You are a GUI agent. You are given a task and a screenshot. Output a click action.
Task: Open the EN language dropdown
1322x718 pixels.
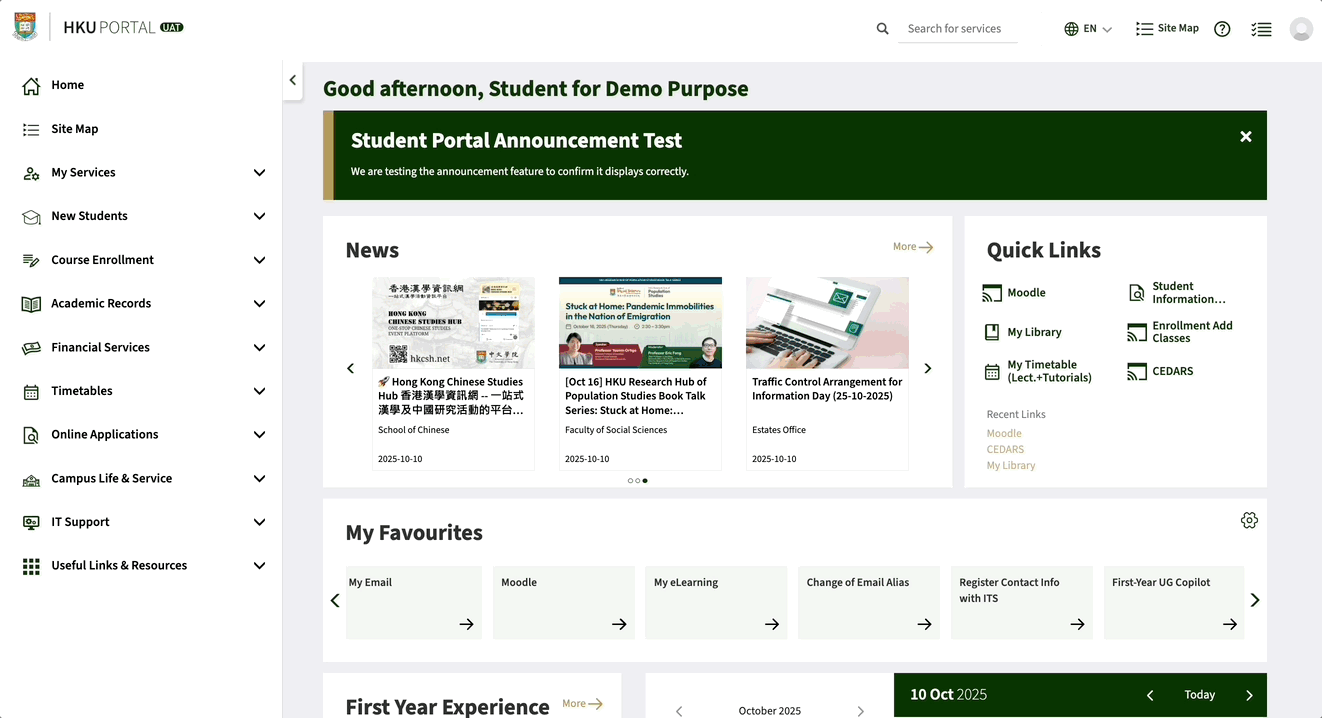pos(1088,29)
